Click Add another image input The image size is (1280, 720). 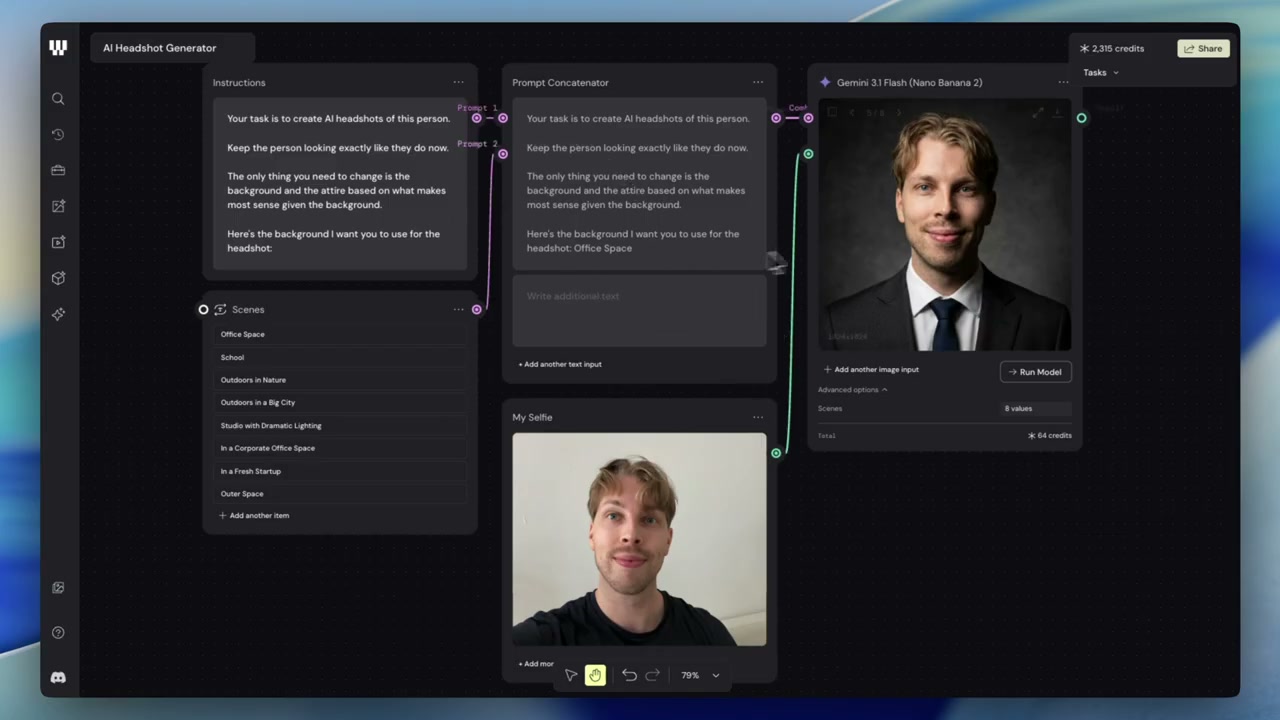click(x=871, y=369)
